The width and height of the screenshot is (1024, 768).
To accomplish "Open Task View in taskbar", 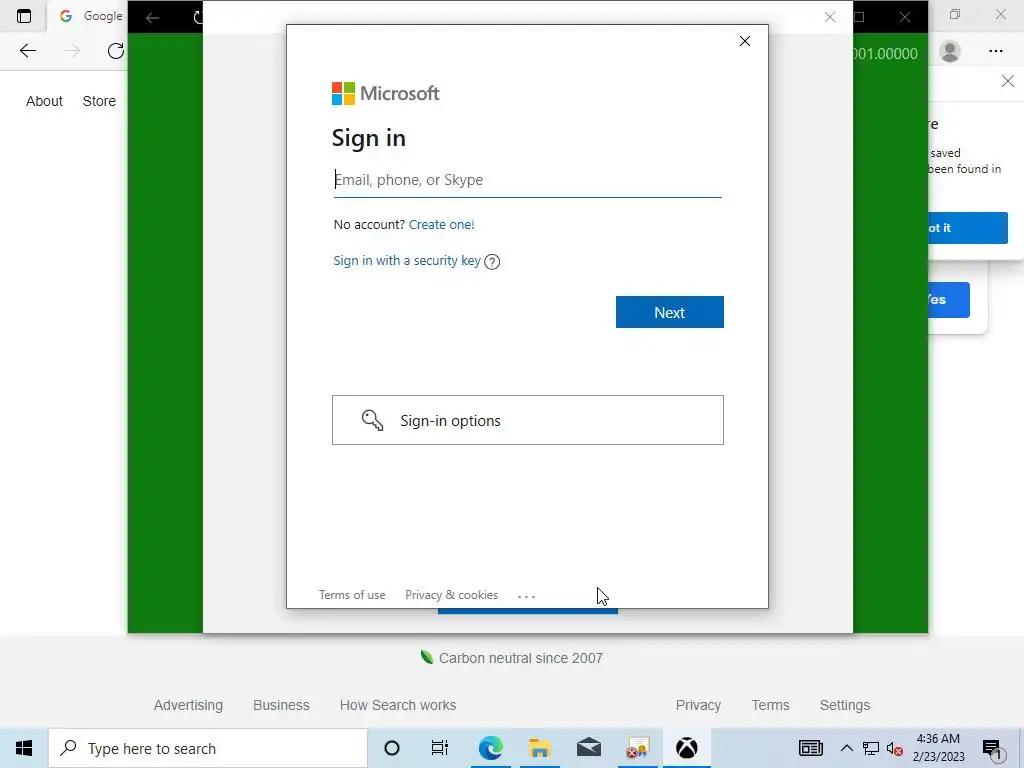I will 440,748.
